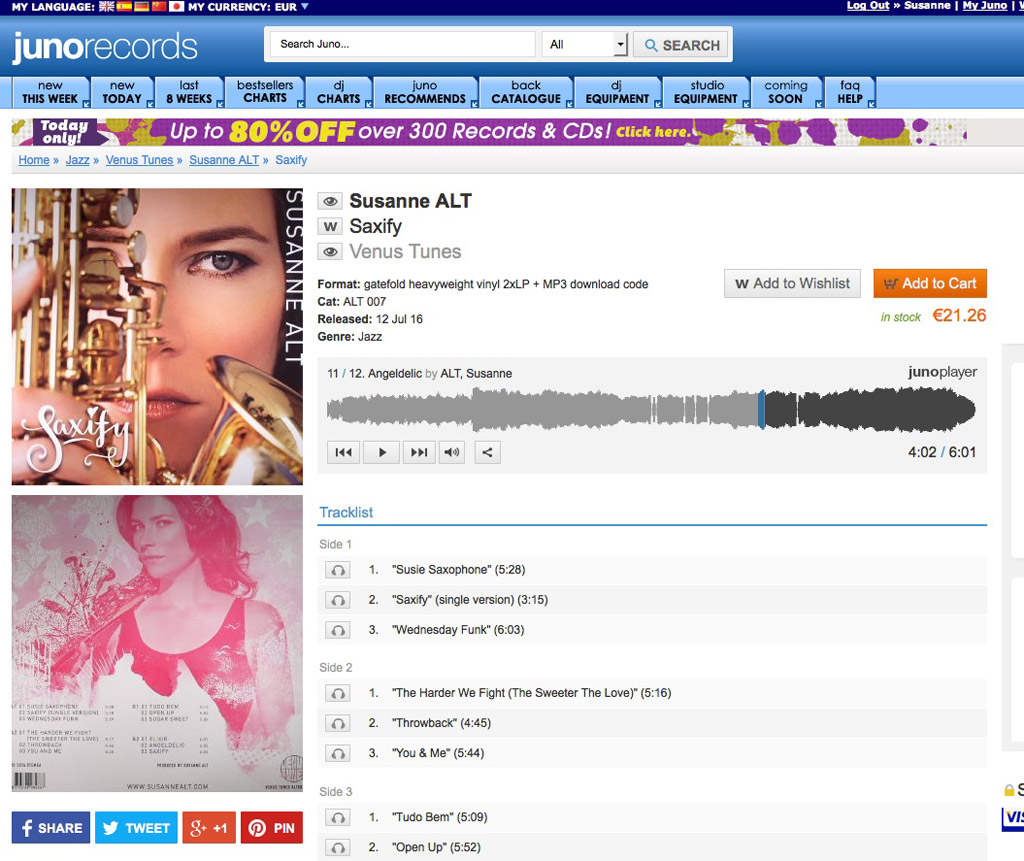Open the 80% OFF promotional banner
Image resolution: width=1024 pixels, height=861 pixels.
[489, 132]
